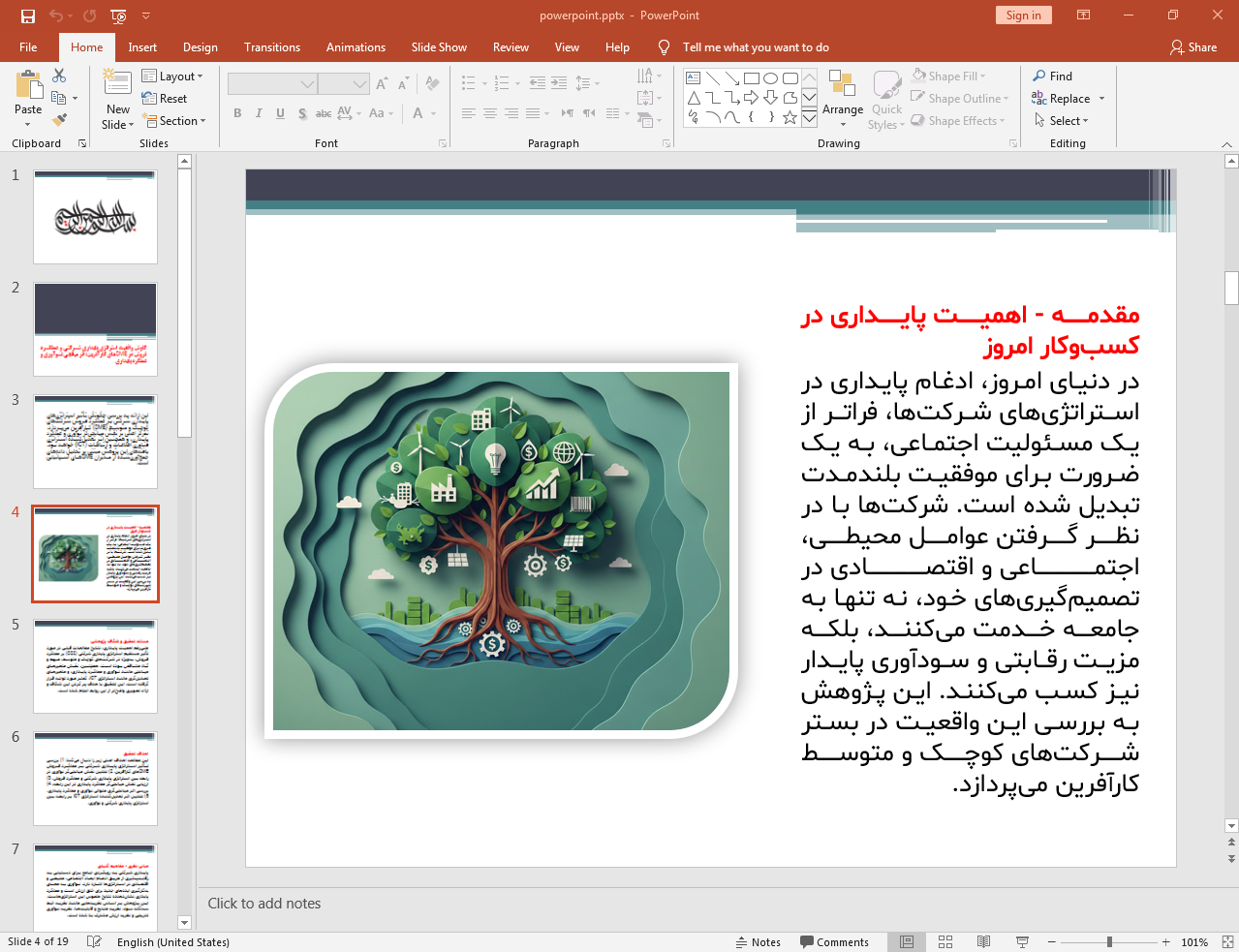
Task: Toggle Underline formatting
Action: pyautogui.click(x=280, y=113)
